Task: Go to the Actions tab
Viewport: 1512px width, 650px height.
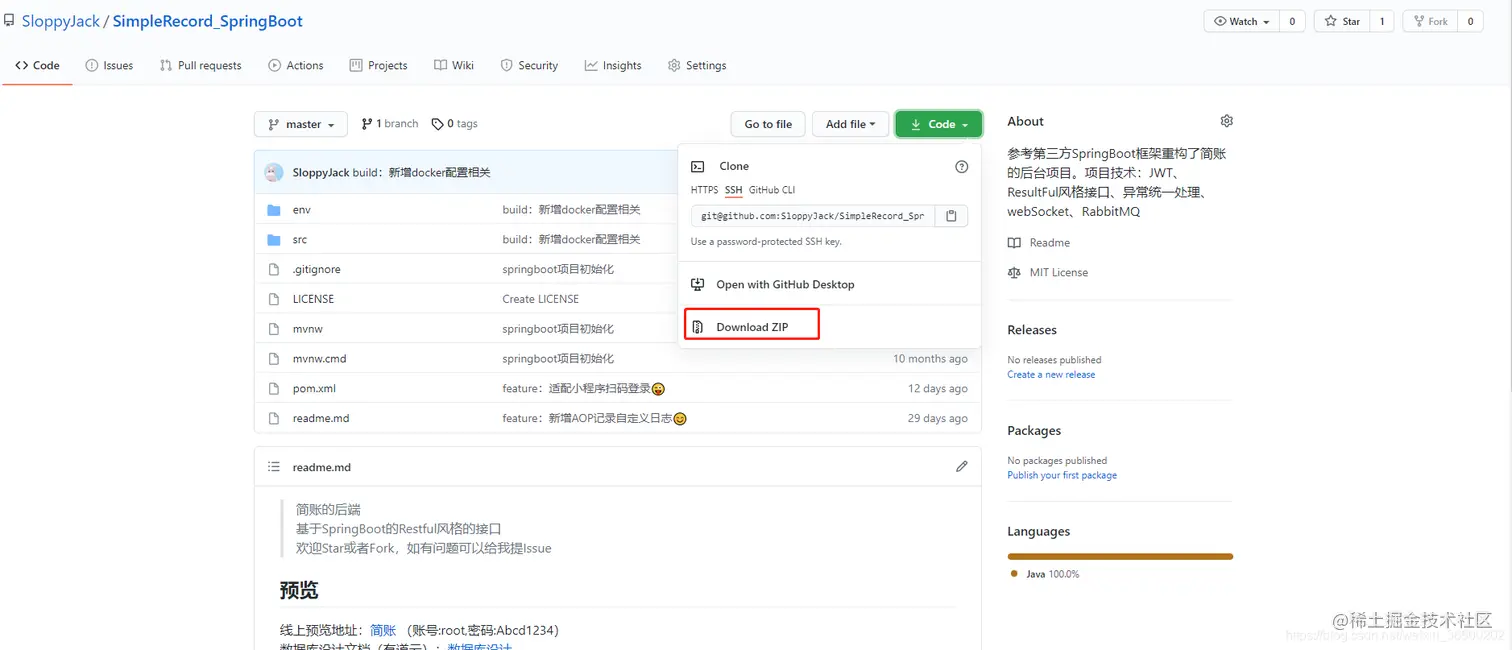Action: click(x=296, y=66)
